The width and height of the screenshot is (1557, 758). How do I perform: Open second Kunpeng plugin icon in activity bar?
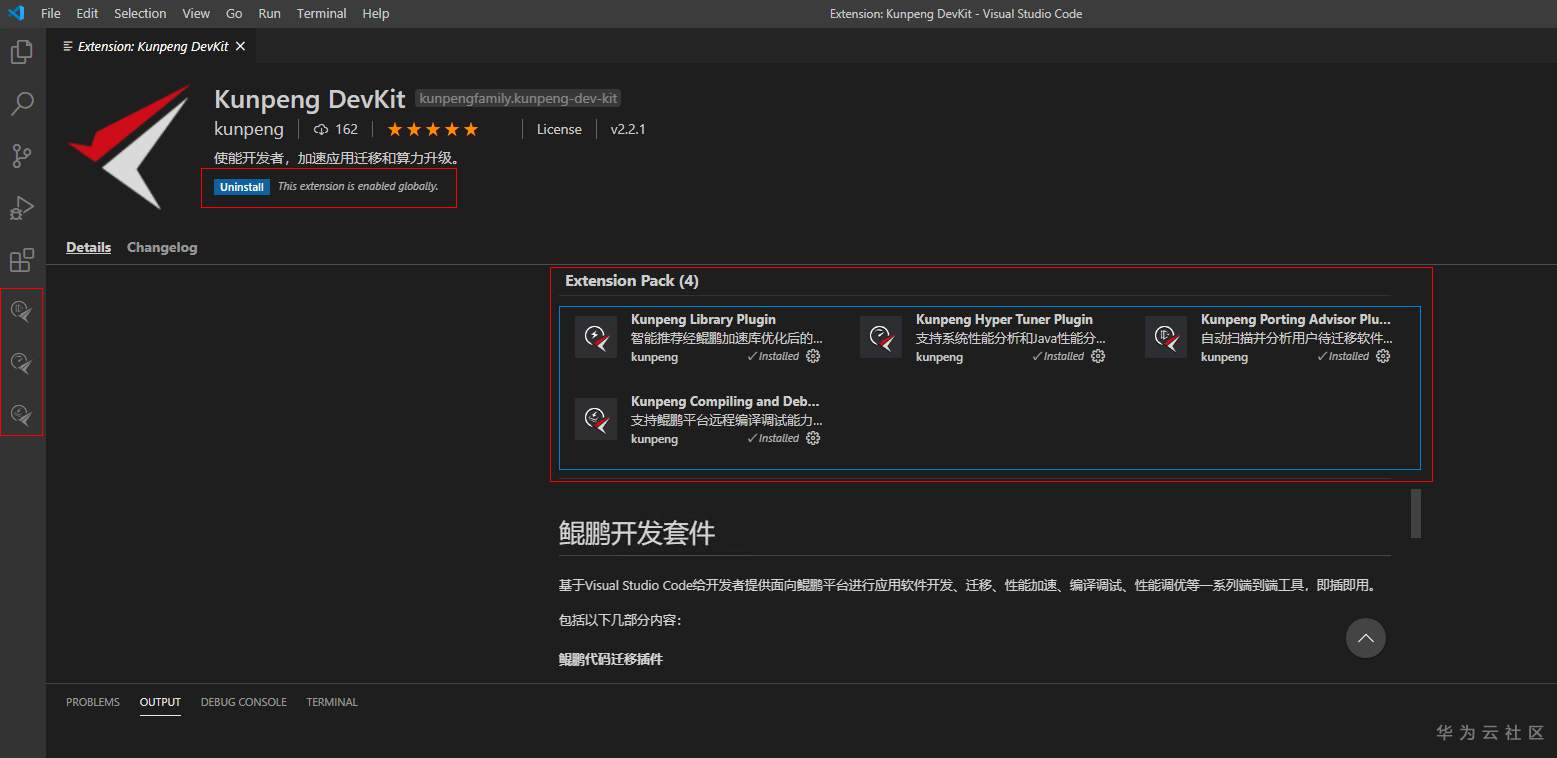(x=22, y=363)
